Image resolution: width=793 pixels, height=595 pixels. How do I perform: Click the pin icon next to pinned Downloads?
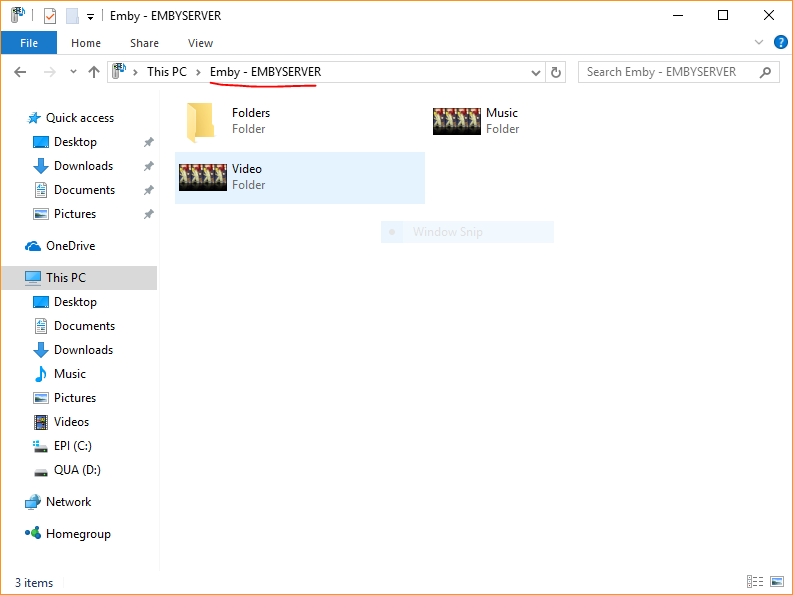(148, 166)
